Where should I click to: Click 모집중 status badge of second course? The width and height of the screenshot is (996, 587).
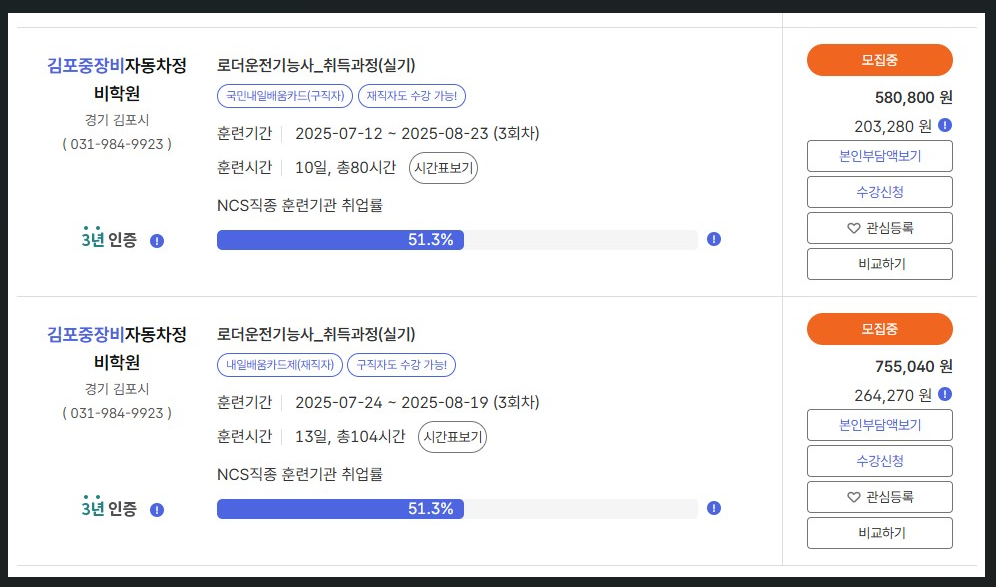(880, 329)
